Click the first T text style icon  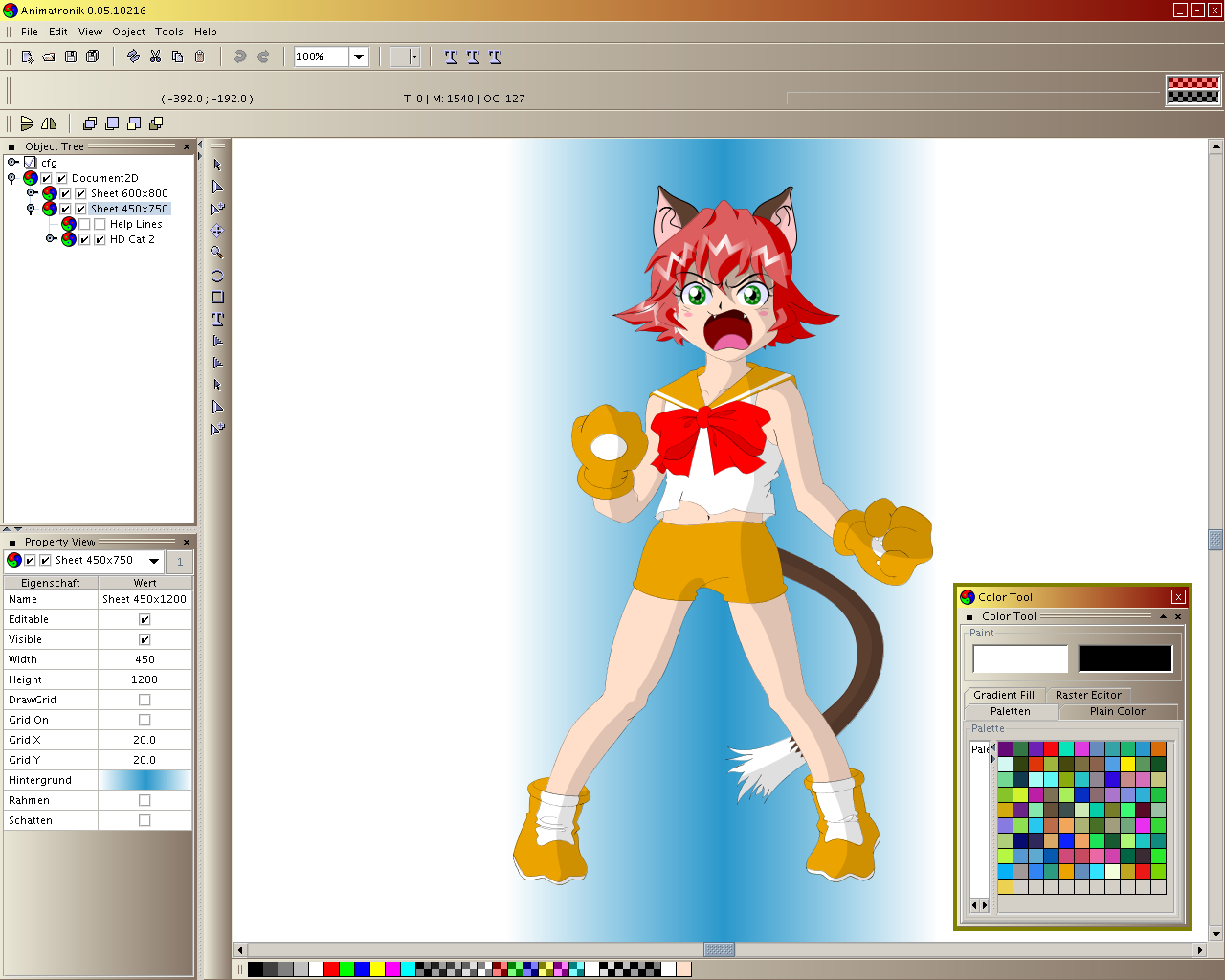452,56
